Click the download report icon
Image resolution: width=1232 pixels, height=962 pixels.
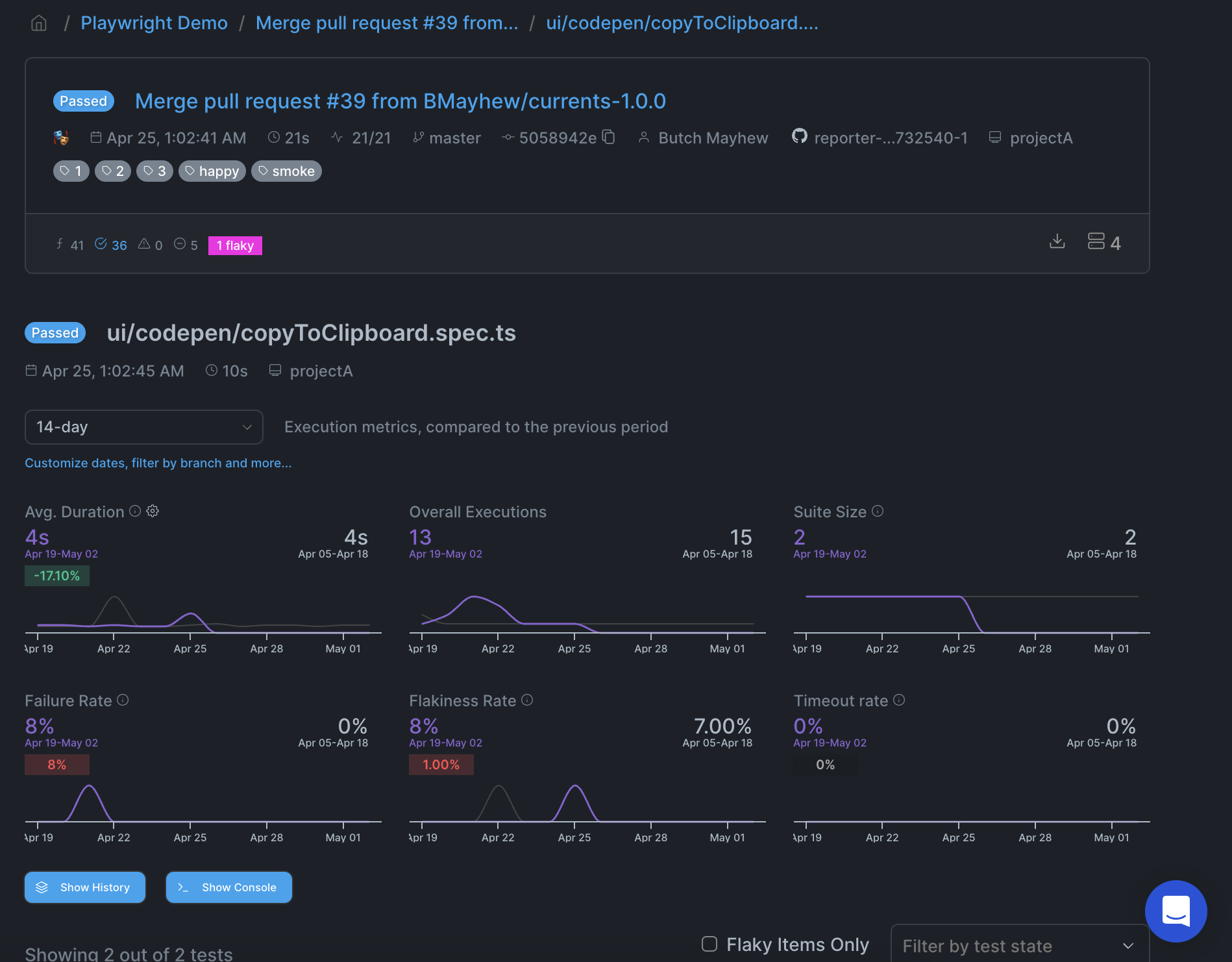click(1058, 241)
